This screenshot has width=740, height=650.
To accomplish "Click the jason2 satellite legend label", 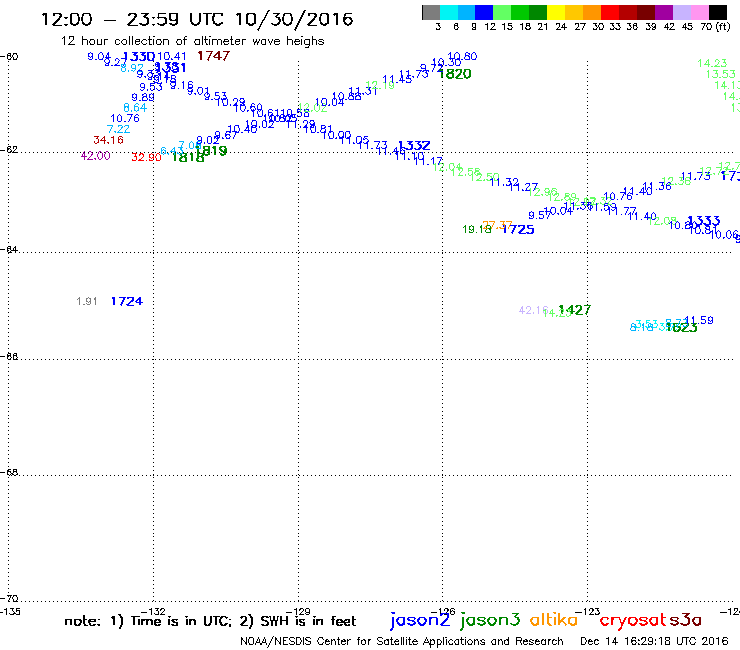I will (420, 620).
